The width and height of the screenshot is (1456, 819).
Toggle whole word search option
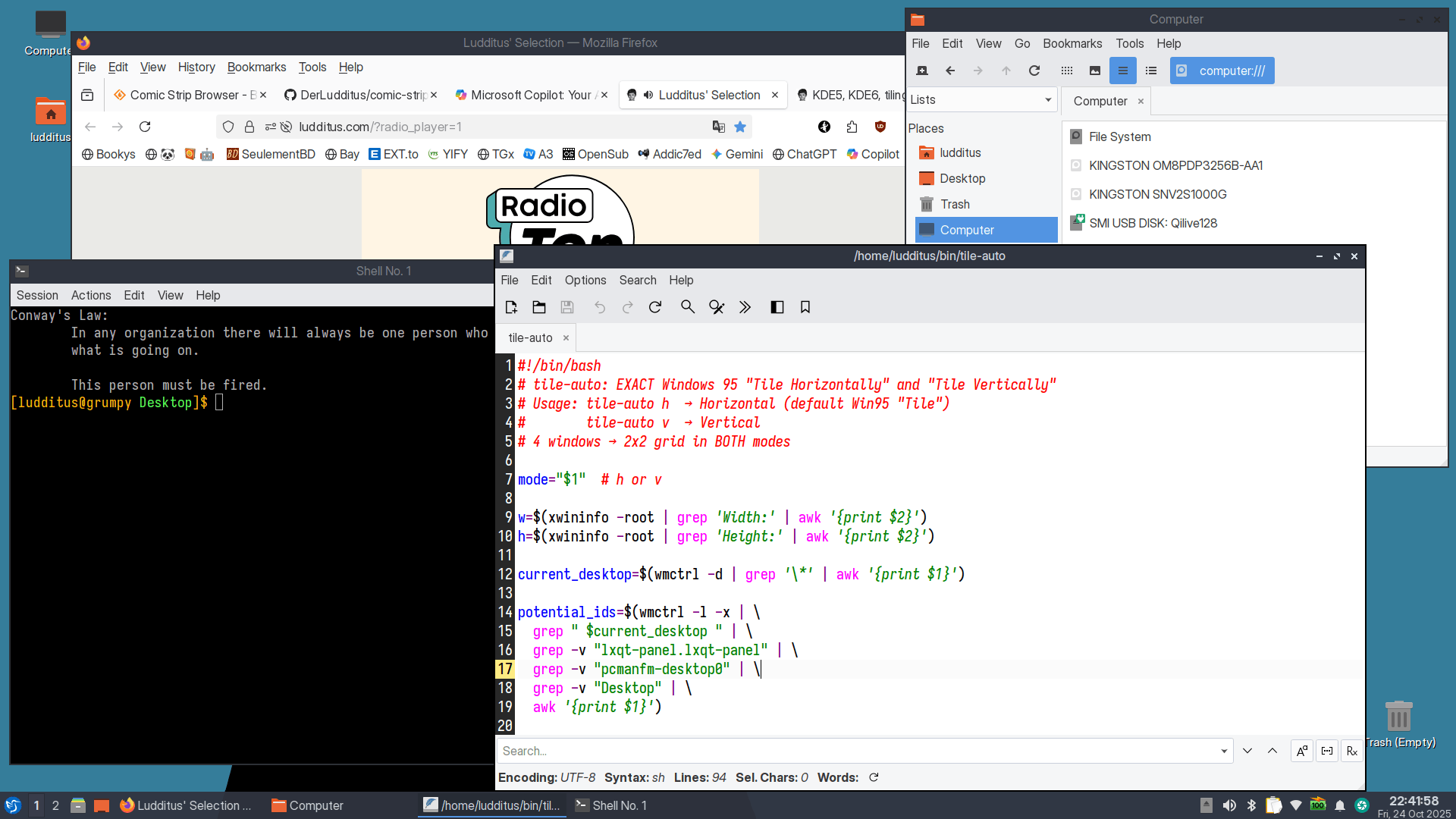(x=1327, y=751)
